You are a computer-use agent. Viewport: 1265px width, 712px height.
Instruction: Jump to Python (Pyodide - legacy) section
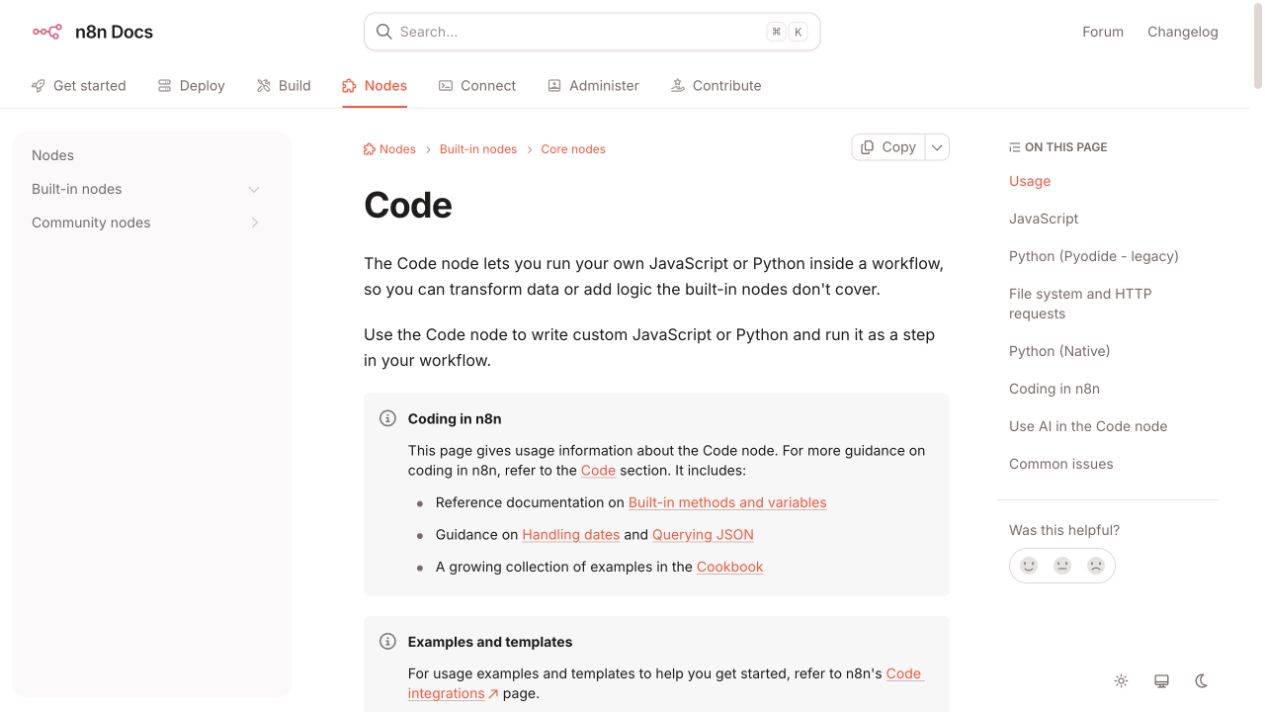click(x=1094, y=256)
